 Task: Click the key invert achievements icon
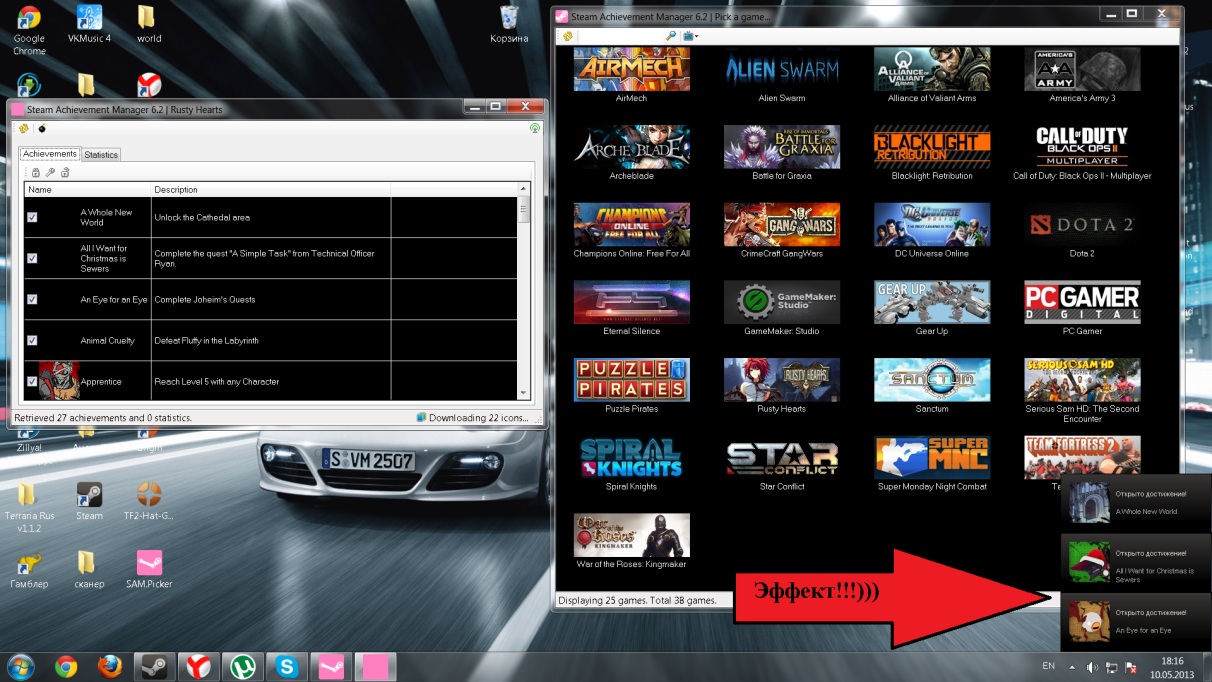click(50, 172)
